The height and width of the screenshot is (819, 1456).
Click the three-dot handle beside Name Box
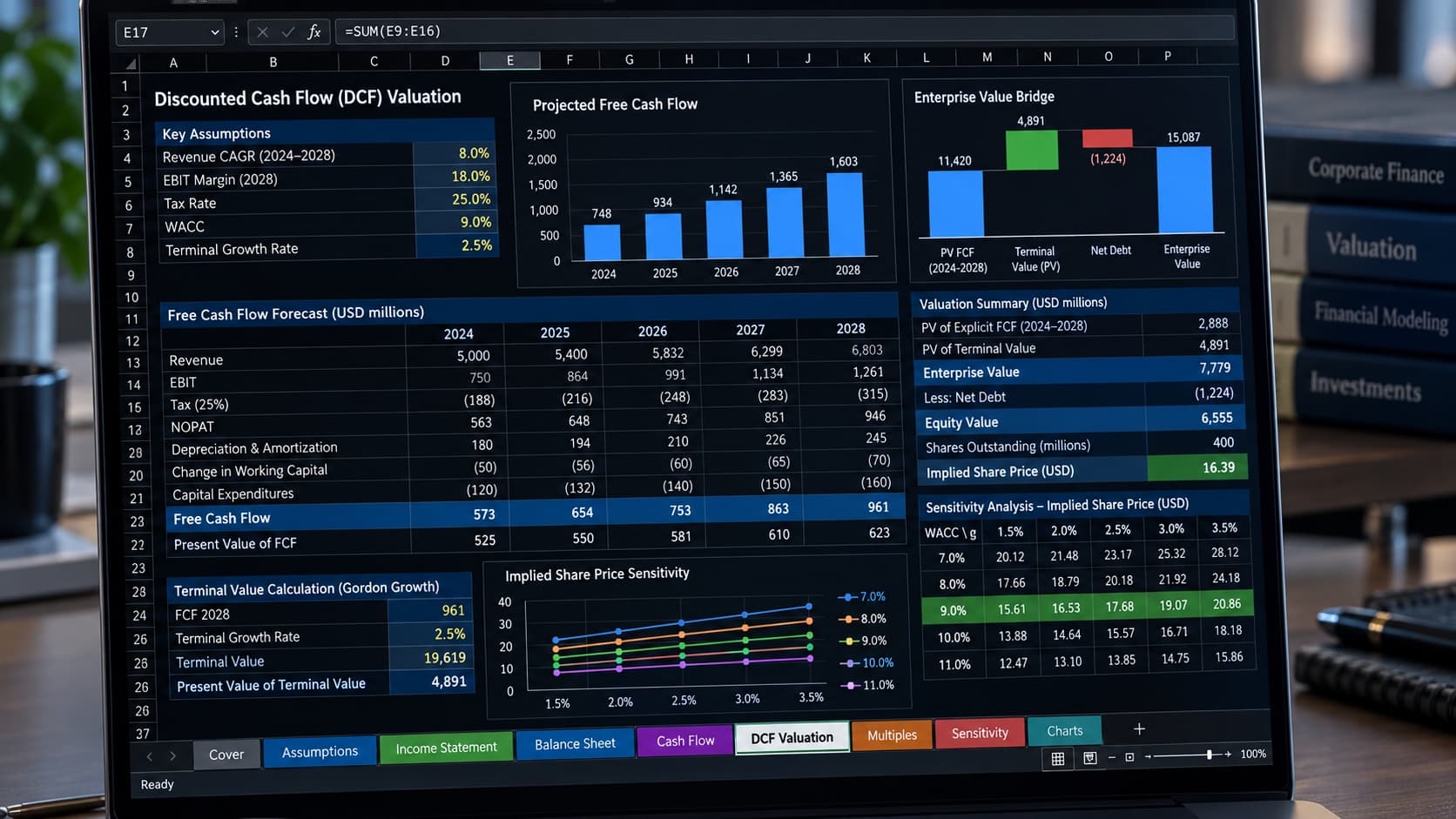(236, 32)
